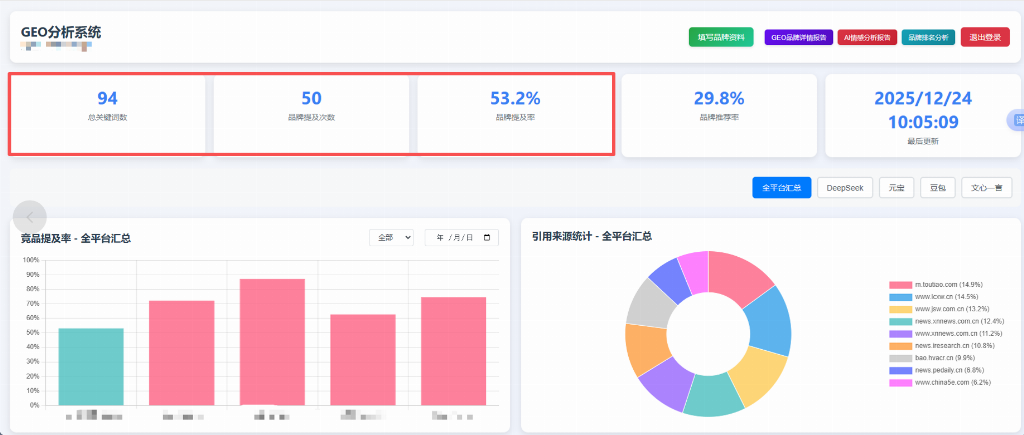
Task: Click the teal bar in competitor chart
Action: 91,366
